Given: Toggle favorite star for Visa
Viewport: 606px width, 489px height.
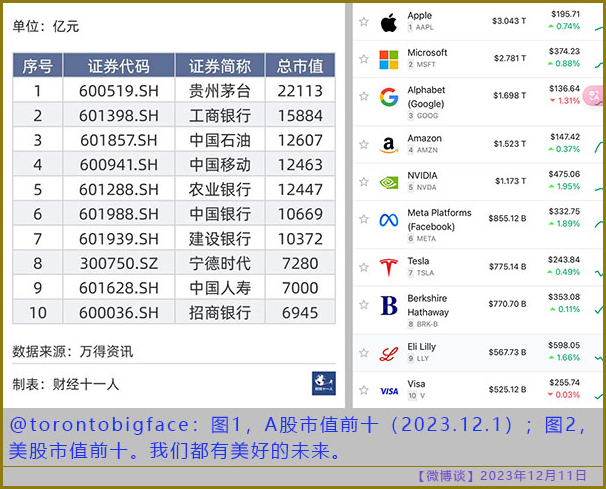Looking at the screenshot, I should tap(364, 390).
